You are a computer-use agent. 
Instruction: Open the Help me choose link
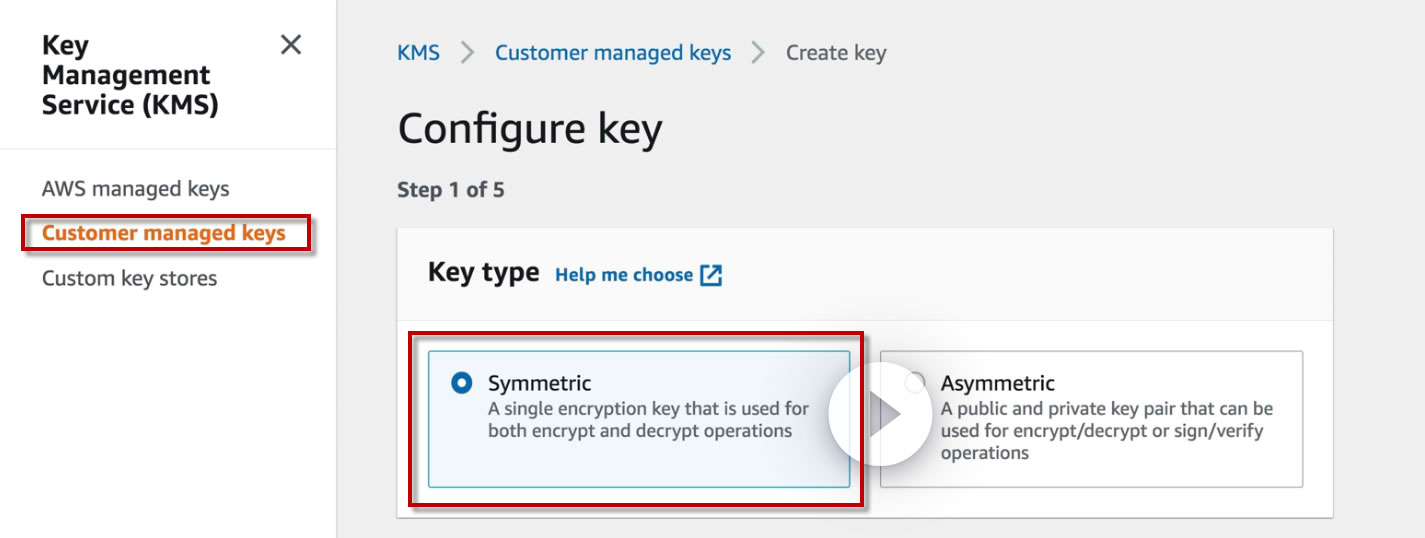point(624,275)
